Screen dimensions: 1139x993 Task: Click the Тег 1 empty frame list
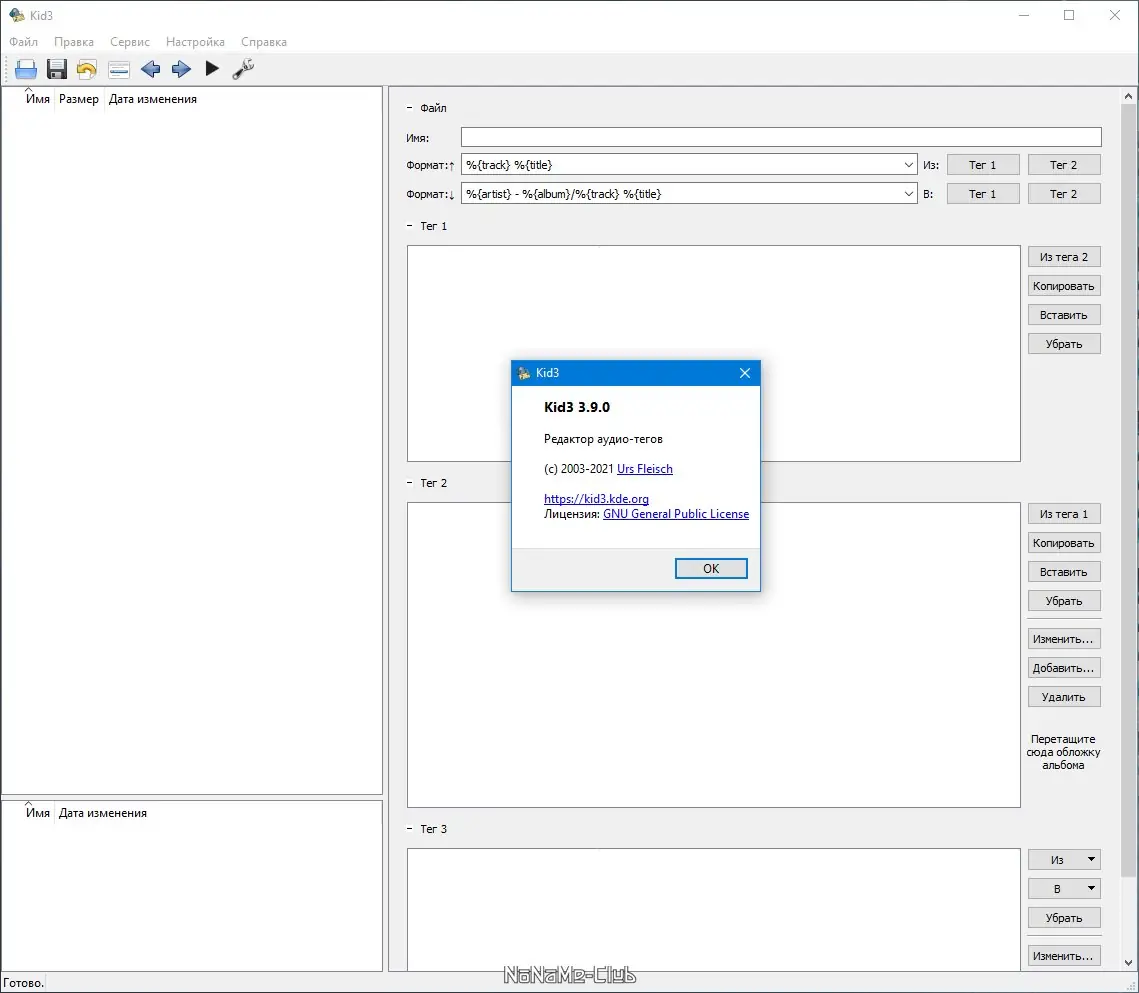(713, 354)
